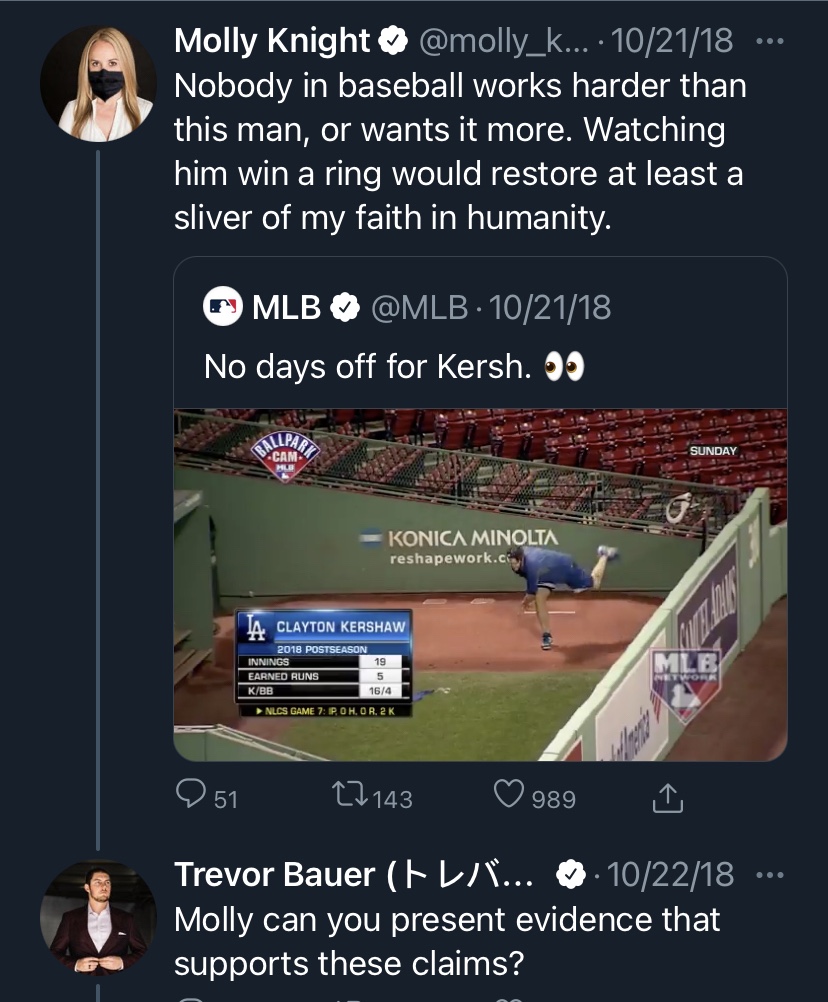Tap Trevor Bauer's reply text
Image resolution: width=828 pixels, height=1002 pixels.
coord(446,941)
